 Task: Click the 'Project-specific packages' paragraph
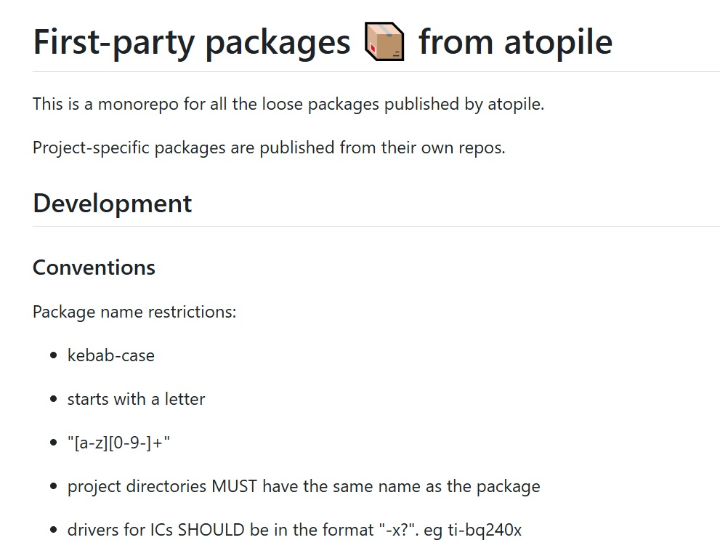click(x=269, y=147)
